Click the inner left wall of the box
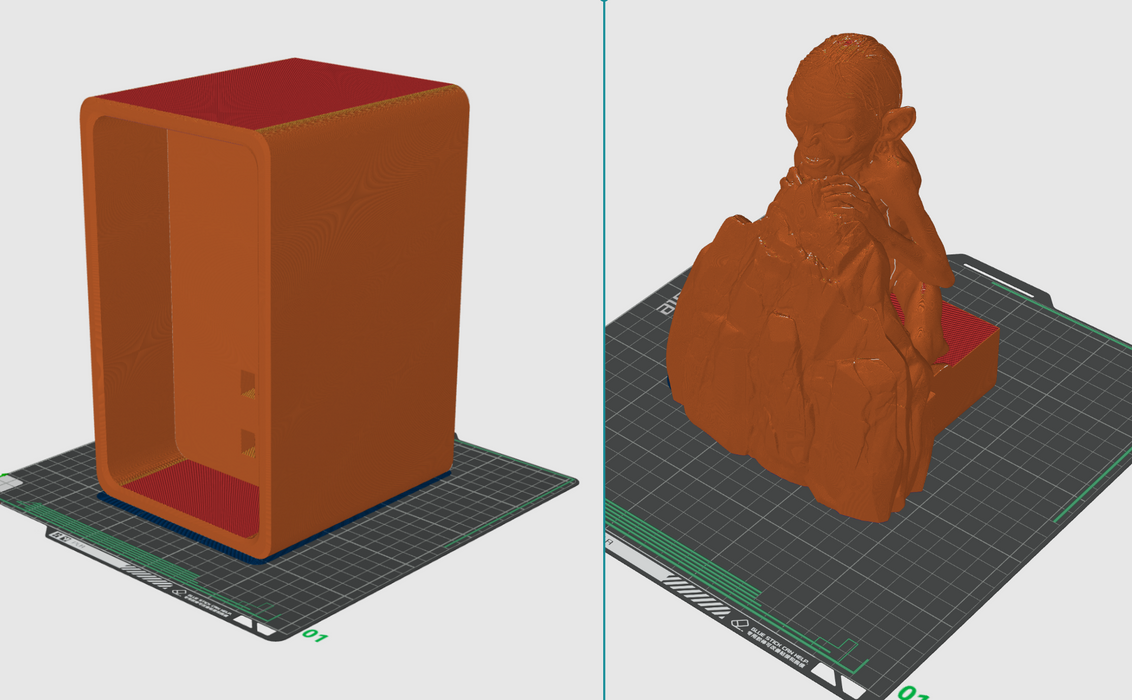This screenshot has height=700, width=1132. click(x=130, y=300)
